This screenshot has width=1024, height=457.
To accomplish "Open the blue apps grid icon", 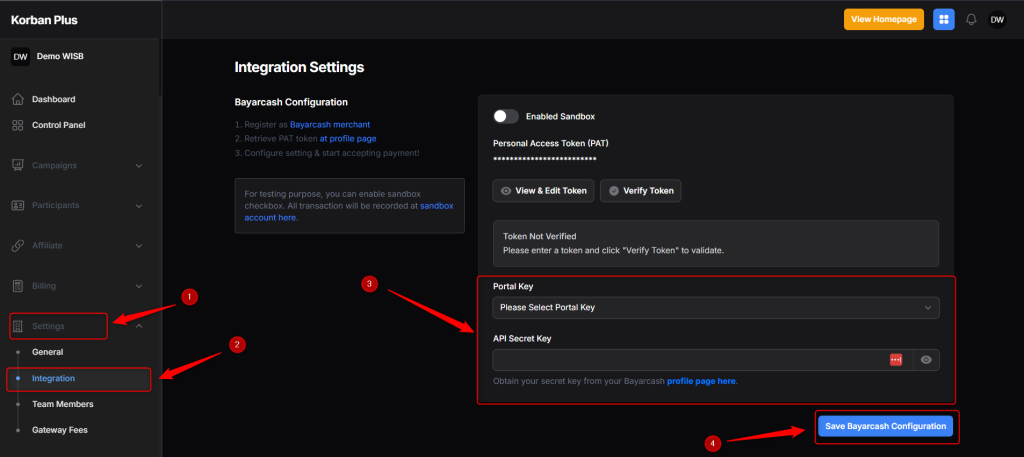I will click(943, 20).
